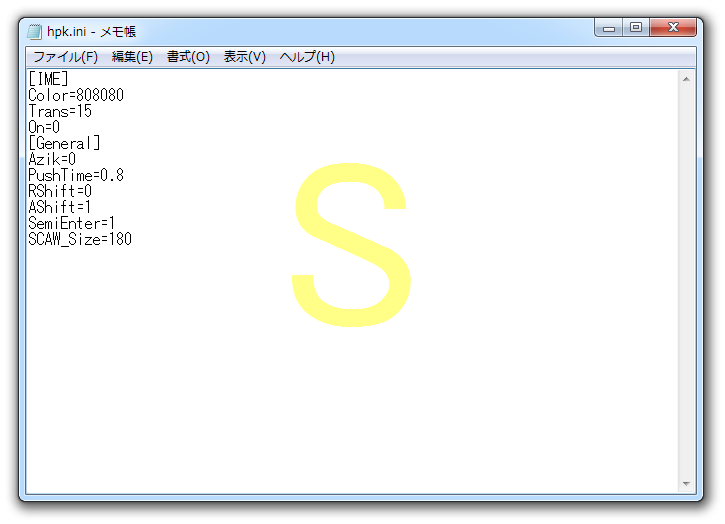725x524 pixels.
Task: Click the SemiEnter=1 line
Action: (x=72, y=223)
